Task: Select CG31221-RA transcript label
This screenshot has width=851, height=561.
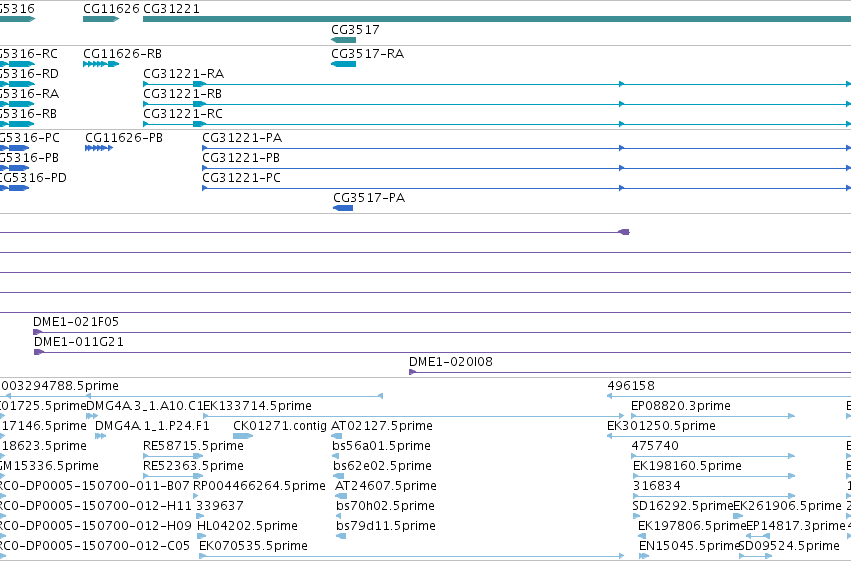Action: click(183, 74)
